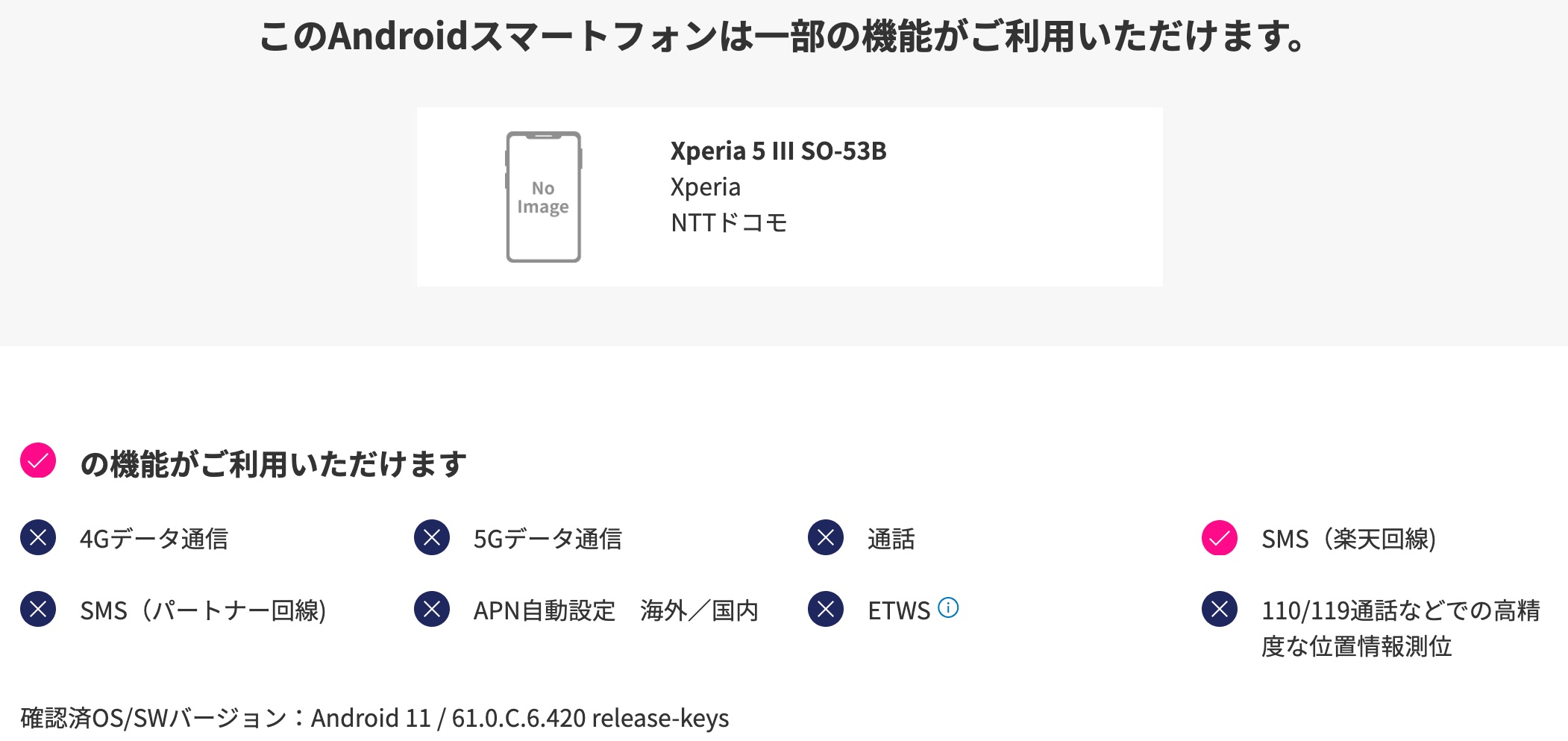Click the pink checkmark in the legend heading

[38, 460]
